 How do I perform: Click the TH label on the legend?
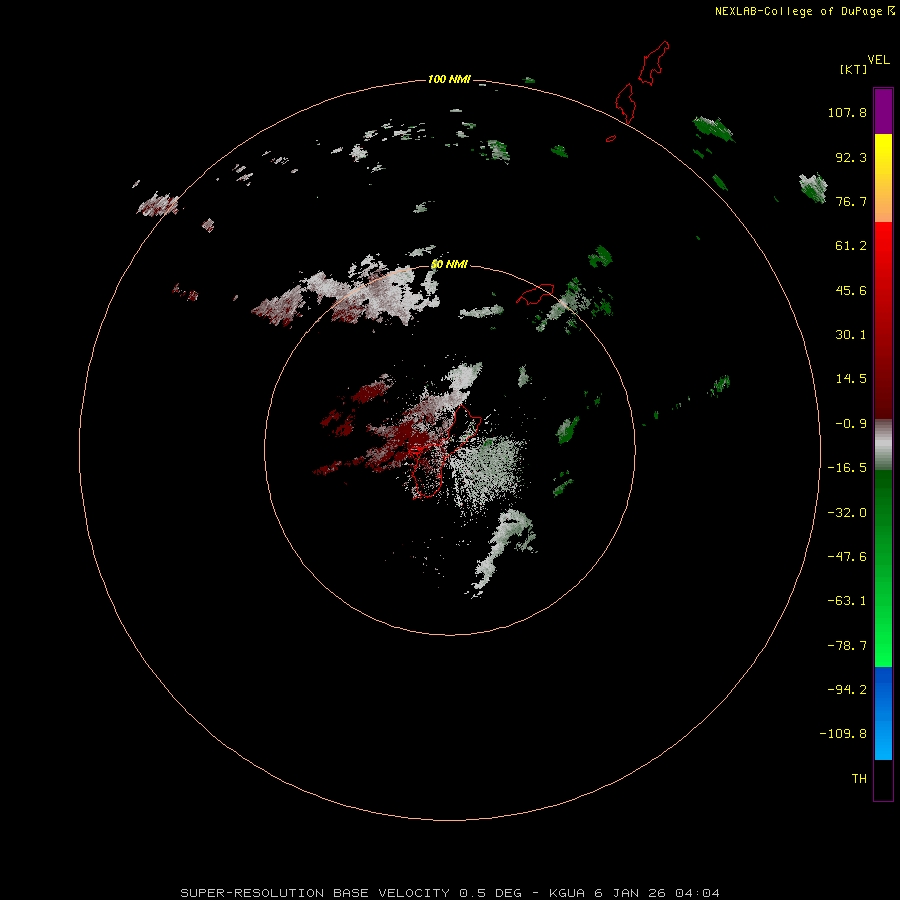pyautogui.click(x=859, y=778)
